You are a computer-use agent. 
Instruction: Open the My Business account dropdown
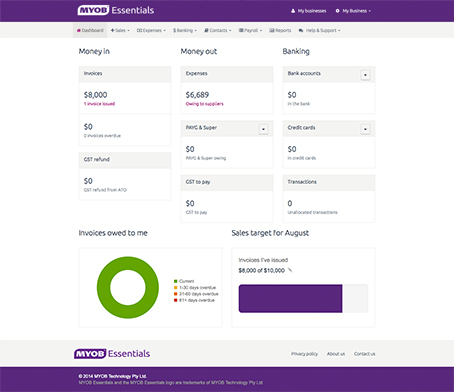[353, 11]
